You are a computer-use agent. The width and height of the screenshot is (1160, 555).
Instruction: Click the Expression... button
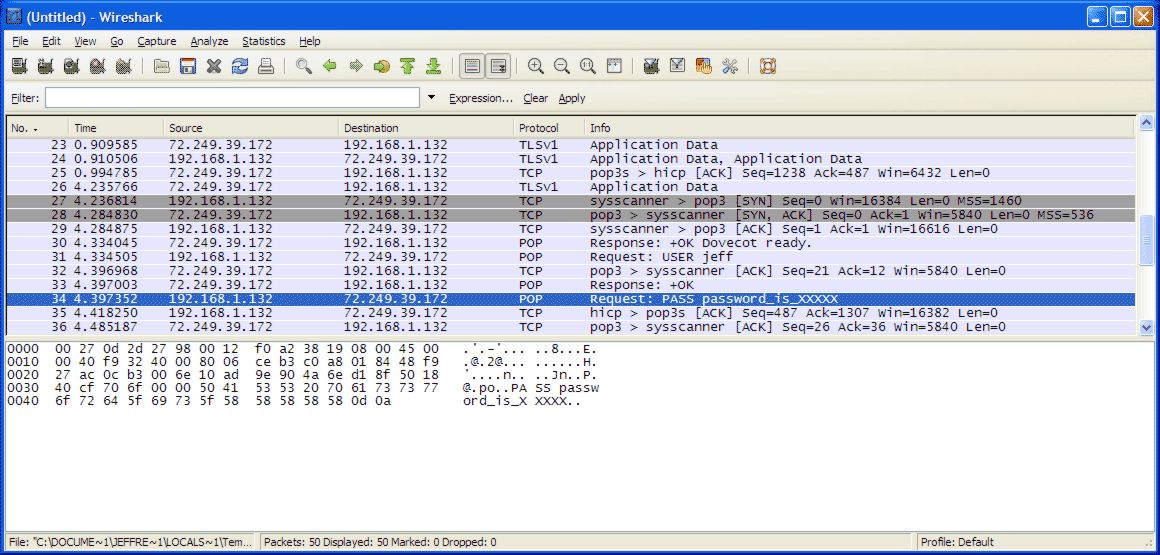481,98
